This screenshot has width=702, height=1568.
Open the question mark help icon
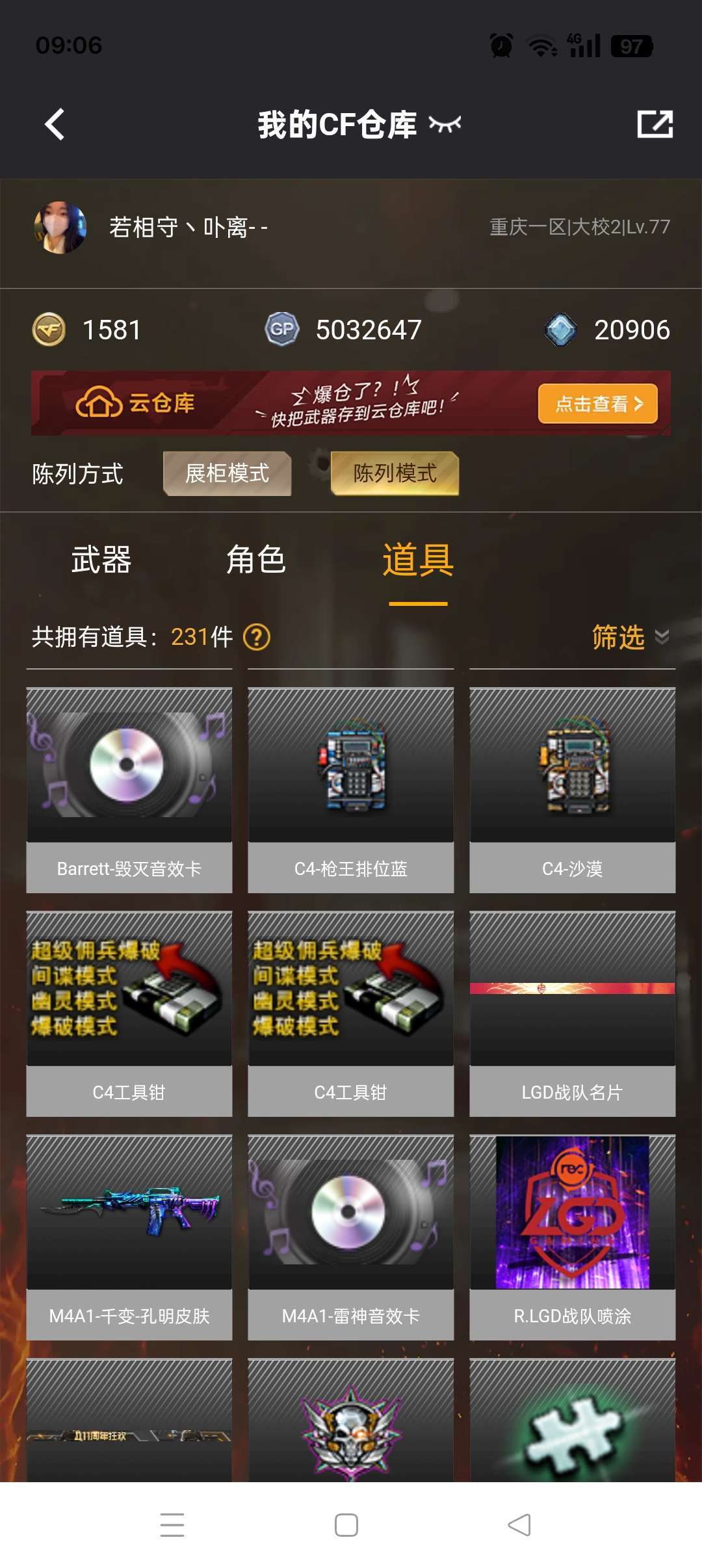(257, 637)
